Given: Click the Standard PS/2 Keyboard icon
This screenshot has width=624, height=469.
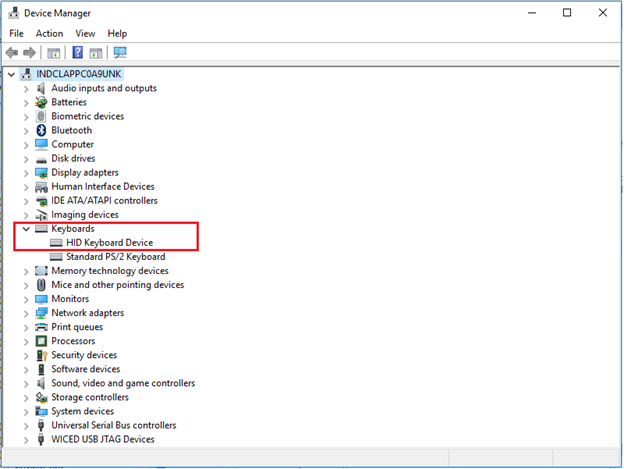Looking at the screenshot, I should click(x=56, y=257).
